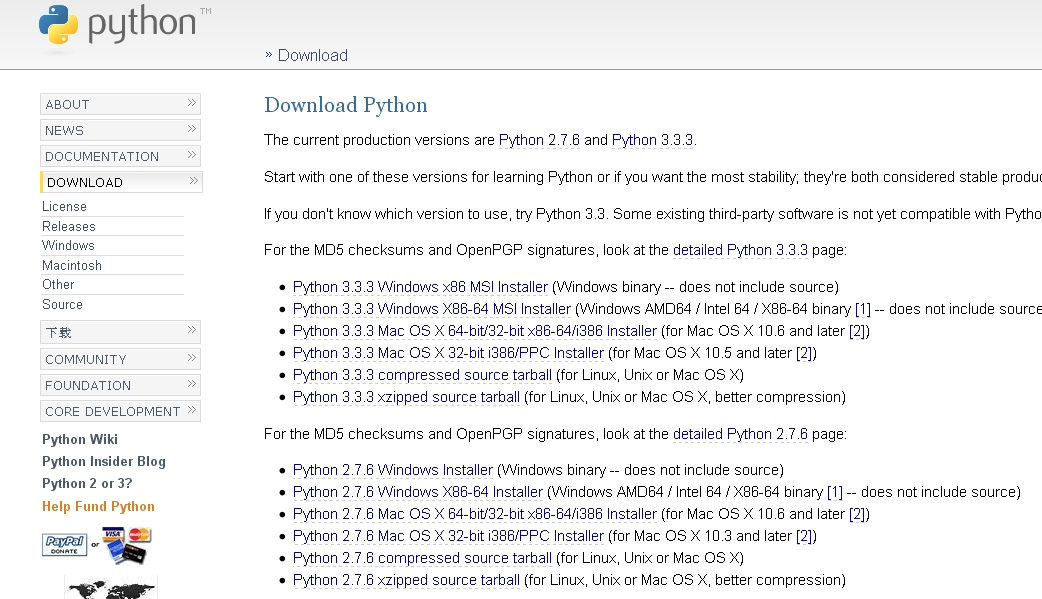Image resolution: width=1042 pixels, height=599 pixels.
Task: Open the Python Wiki link
Action: [x=80, y=439]
